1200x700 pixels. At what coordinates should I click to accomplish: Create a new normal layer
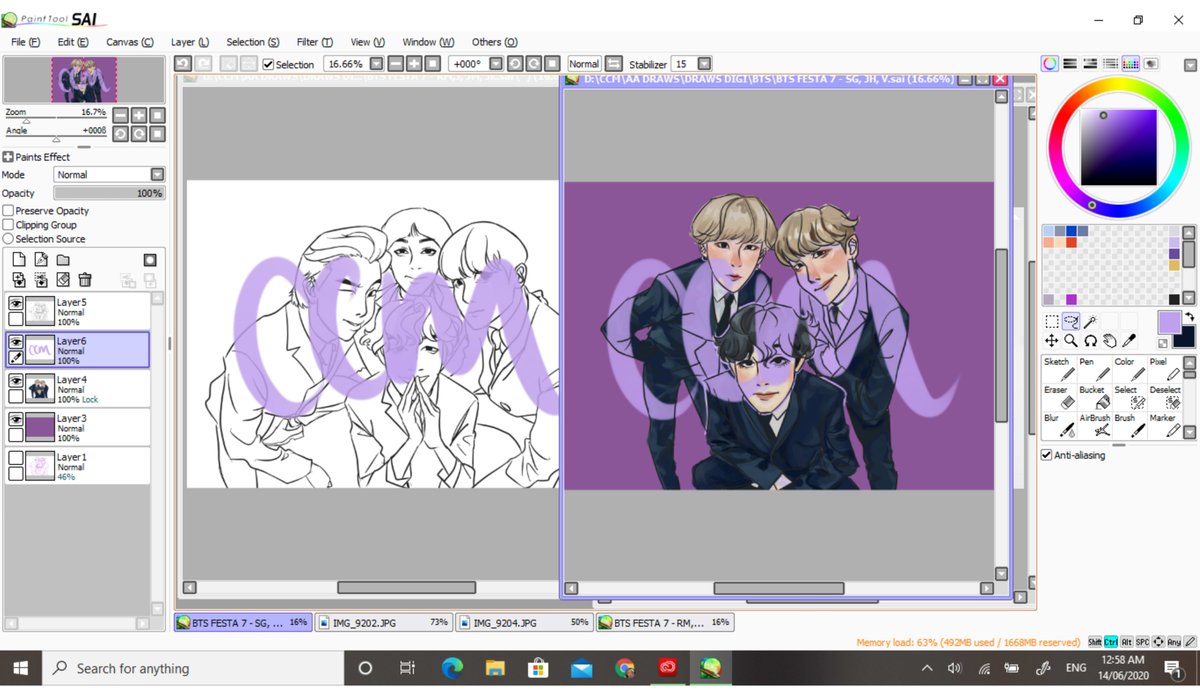click(19, 259)
